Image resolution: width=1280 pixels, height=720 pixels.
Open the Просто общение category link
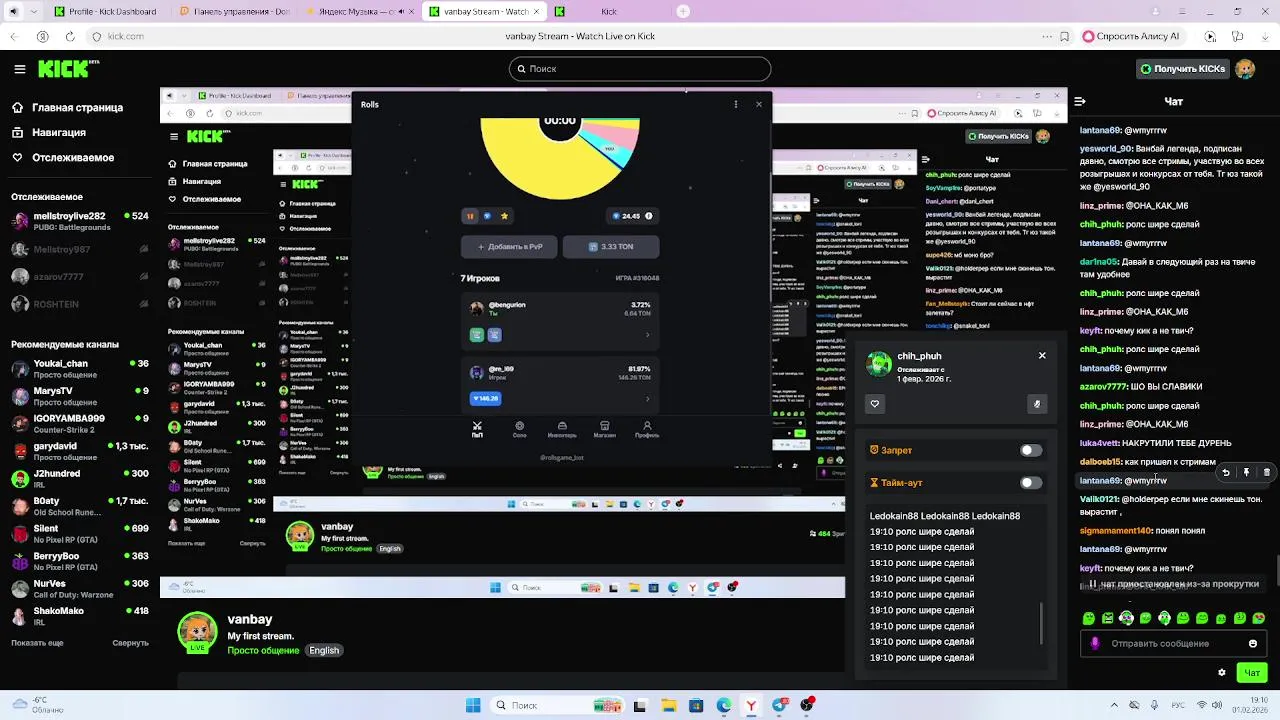[263, 650]
